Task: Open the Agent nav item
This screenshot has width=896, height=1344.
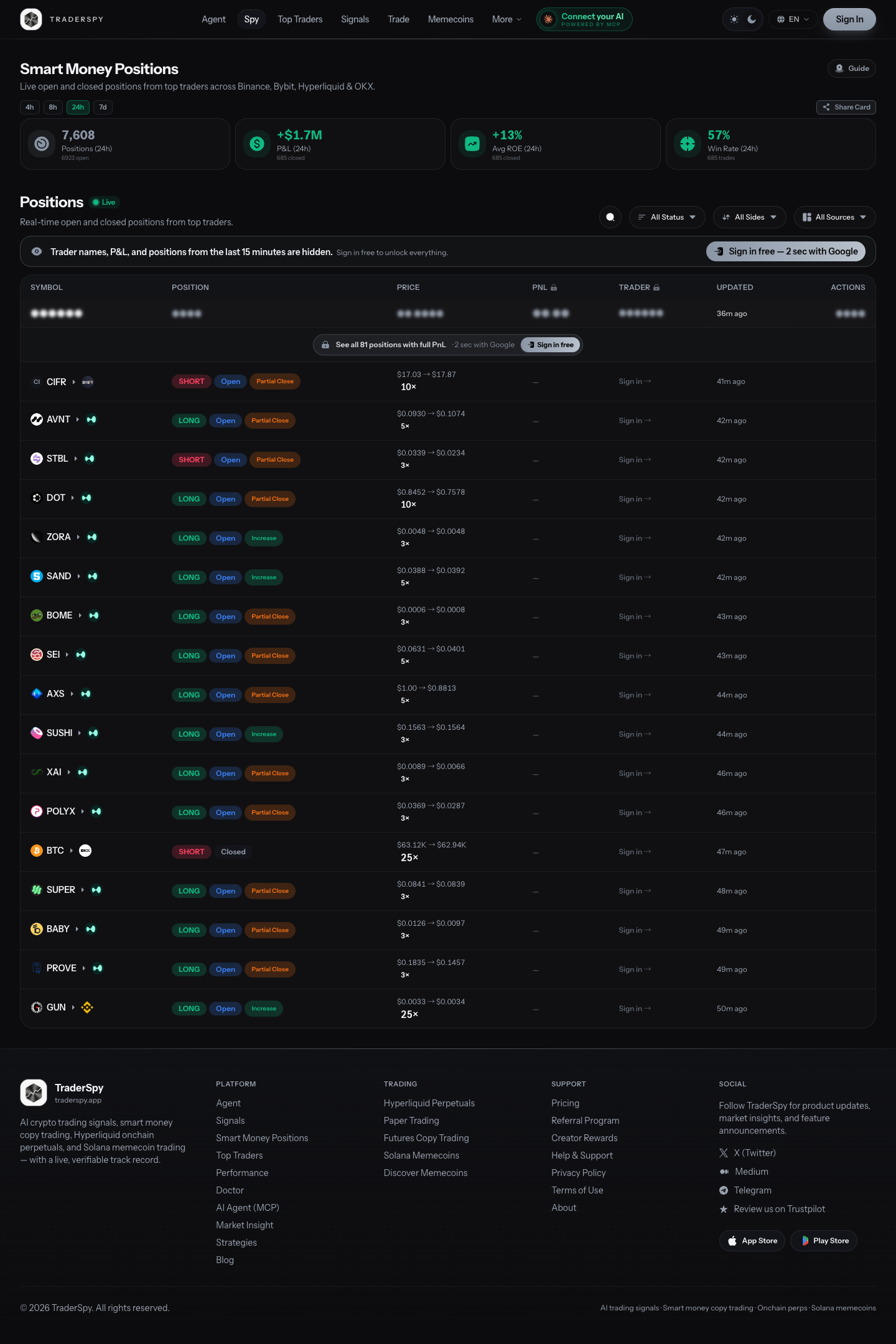Action: point(213,19)
